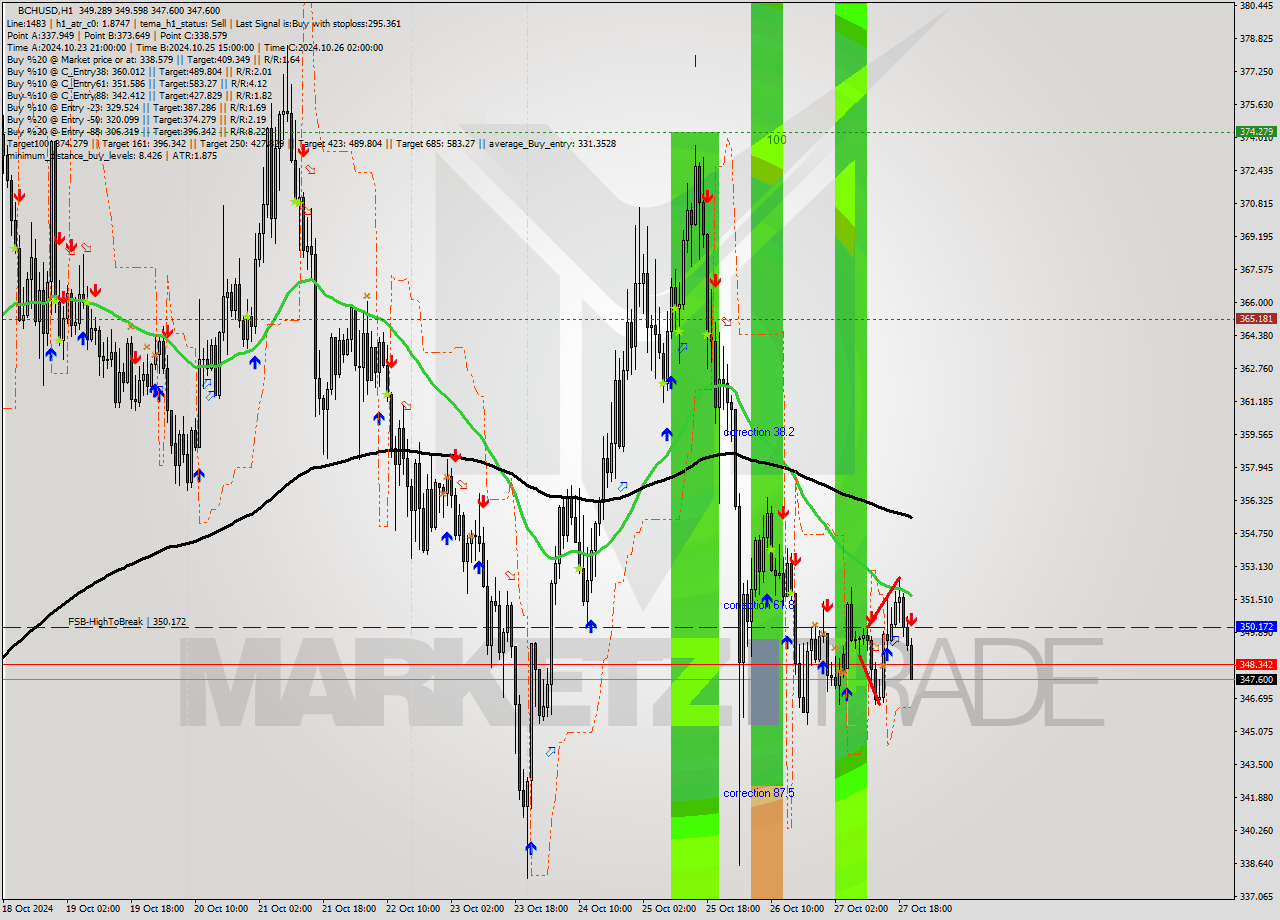
Task: Click the '21 Oct 18:00' time label
Action: coord(348,909)
